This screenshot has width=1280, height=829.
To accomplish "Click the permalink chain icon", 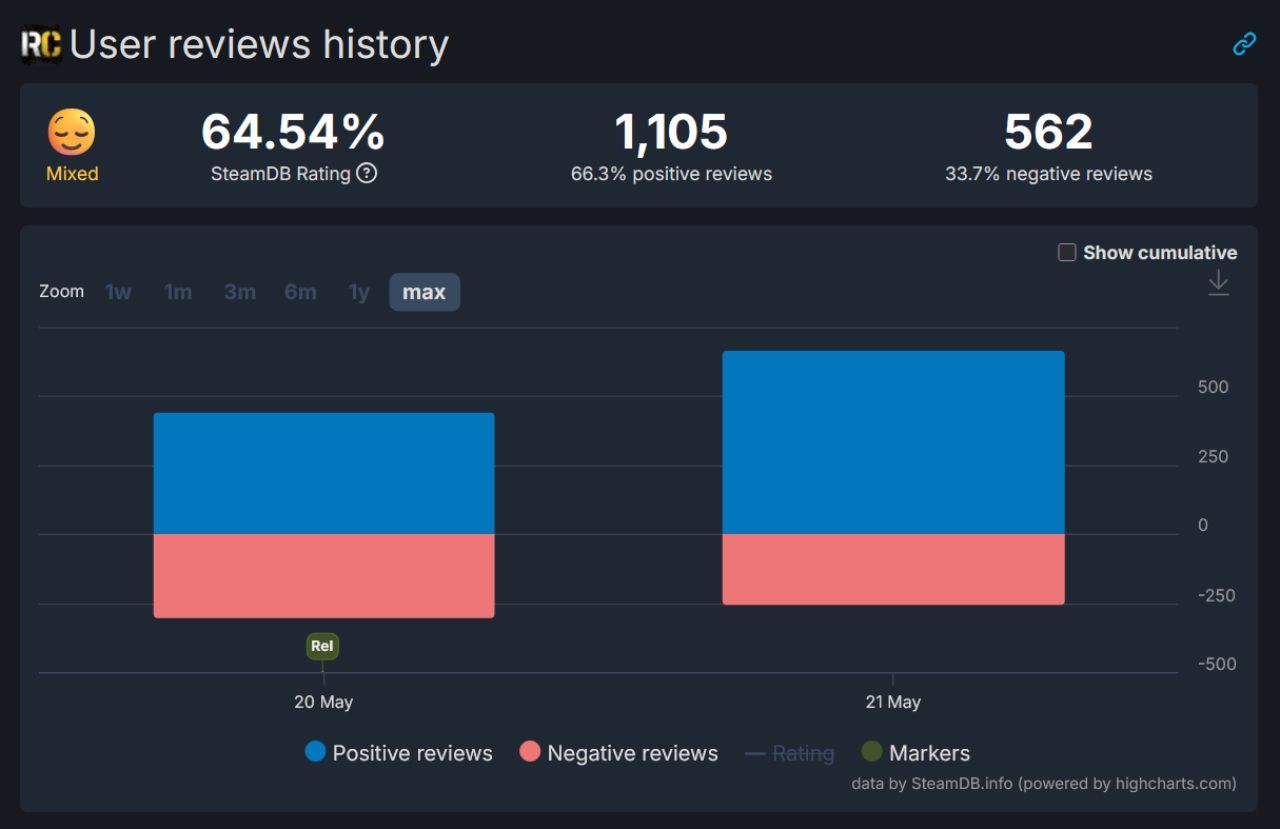I will pyautogui.click(x=1244, y=44).
